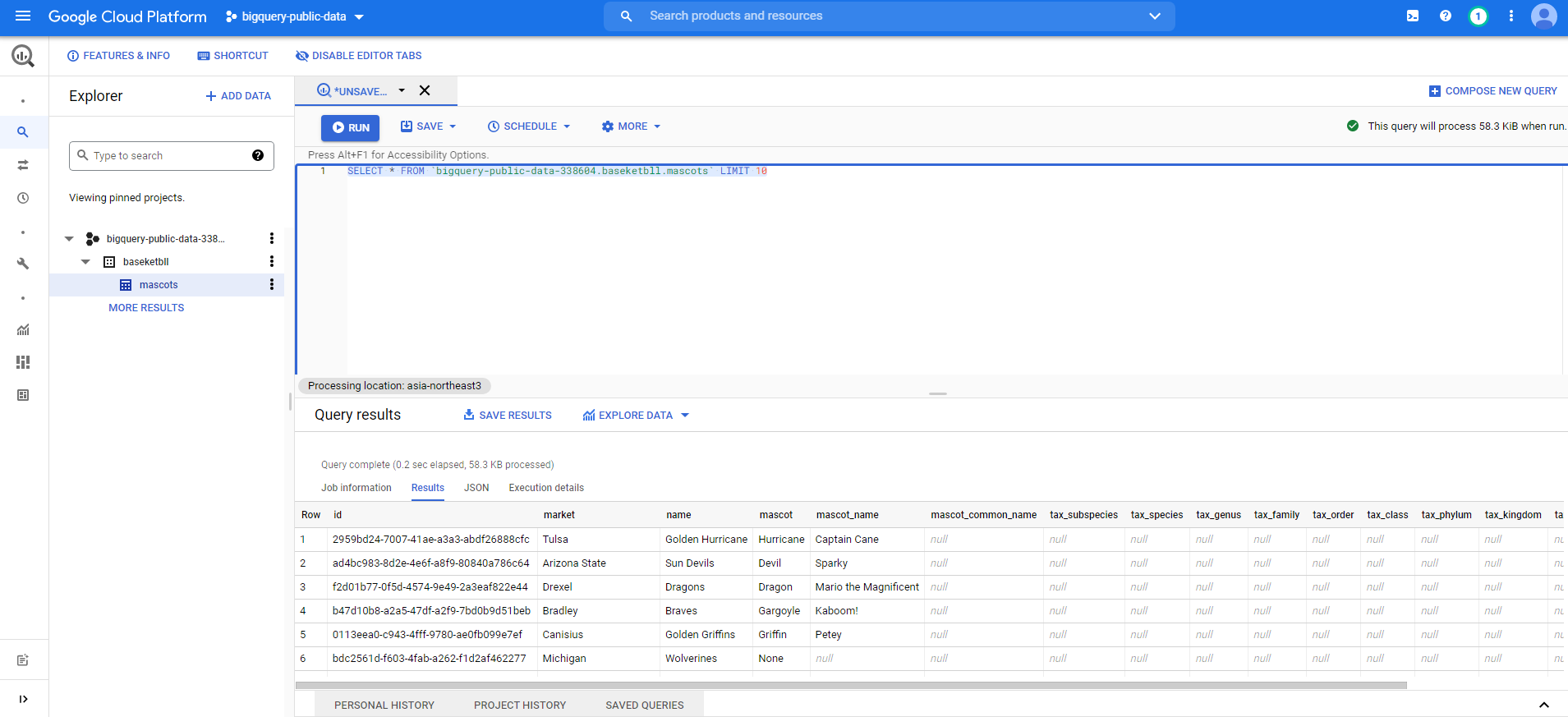The image size is (1568, 717).
Task: Select the Results tab
Action: coord(428,488)
